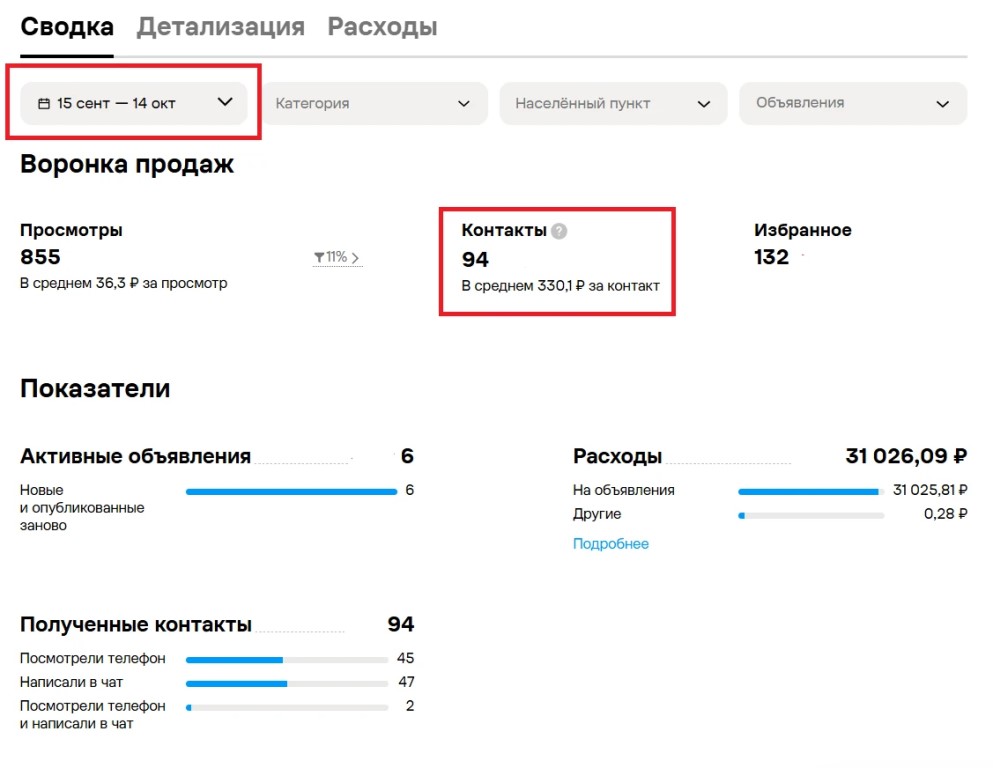Click the text В среднем 36,3 ₽ за просмотр

[x=123, y=283]
